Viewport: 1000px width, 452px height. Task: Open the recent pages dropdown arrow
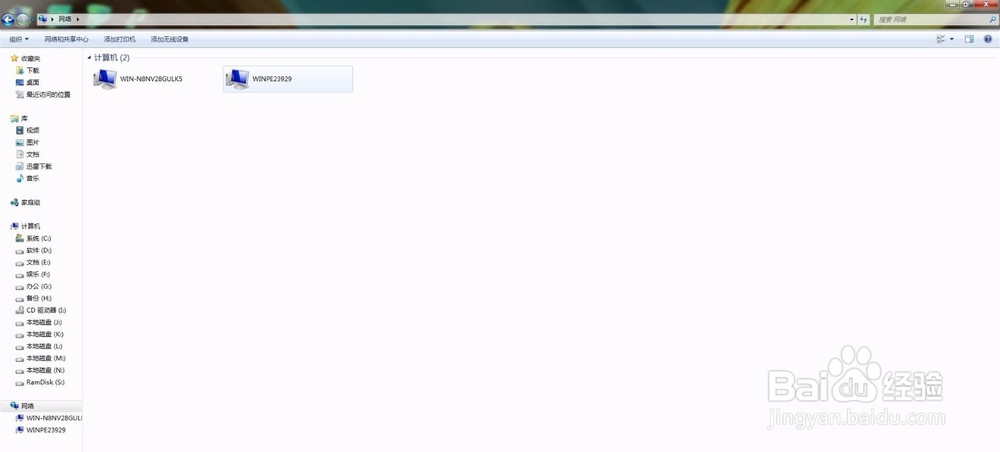click(33, 20)
